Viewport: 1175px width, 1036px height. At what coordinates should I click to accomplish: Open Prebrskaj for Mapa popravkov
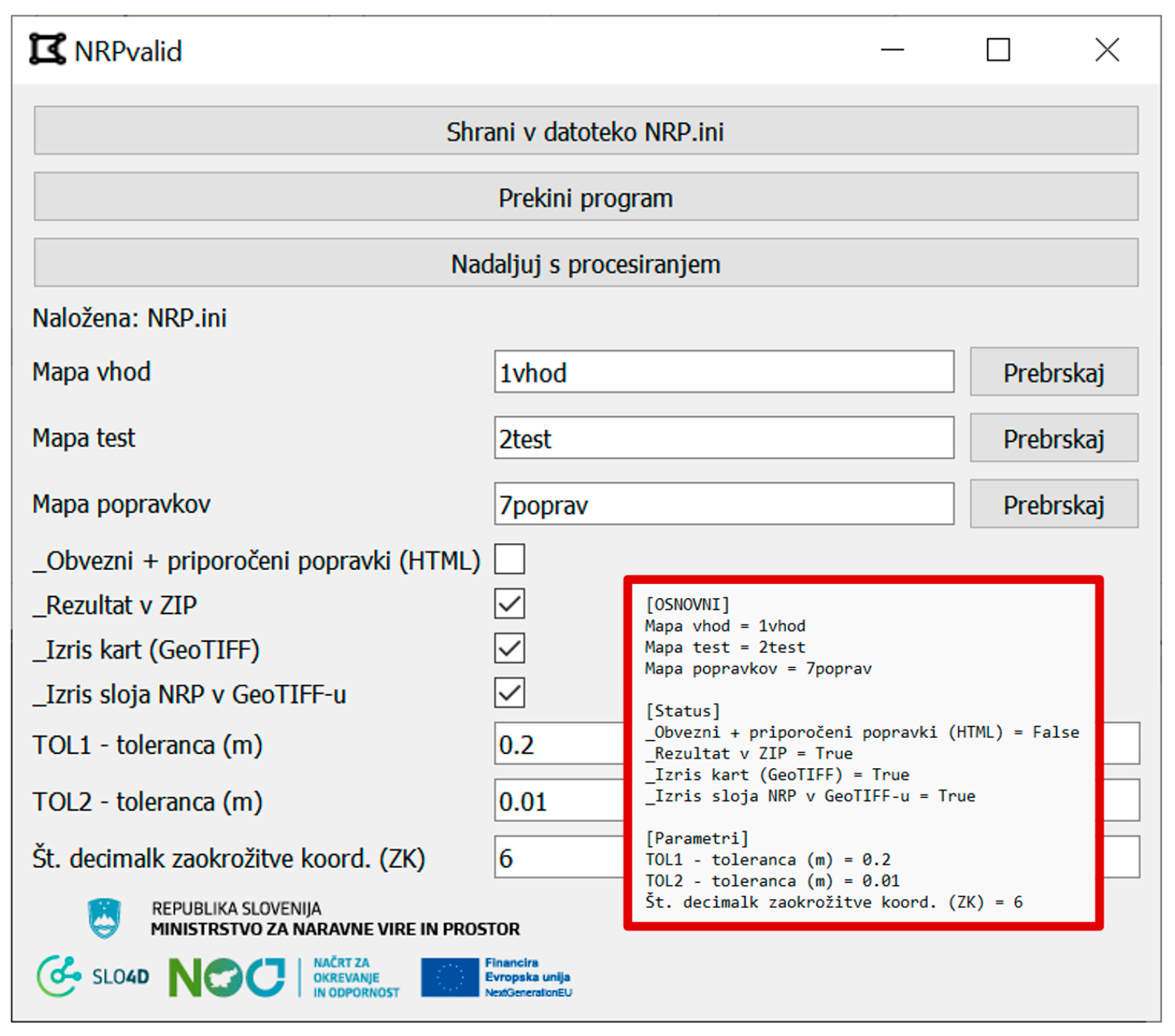[1053, 504]
